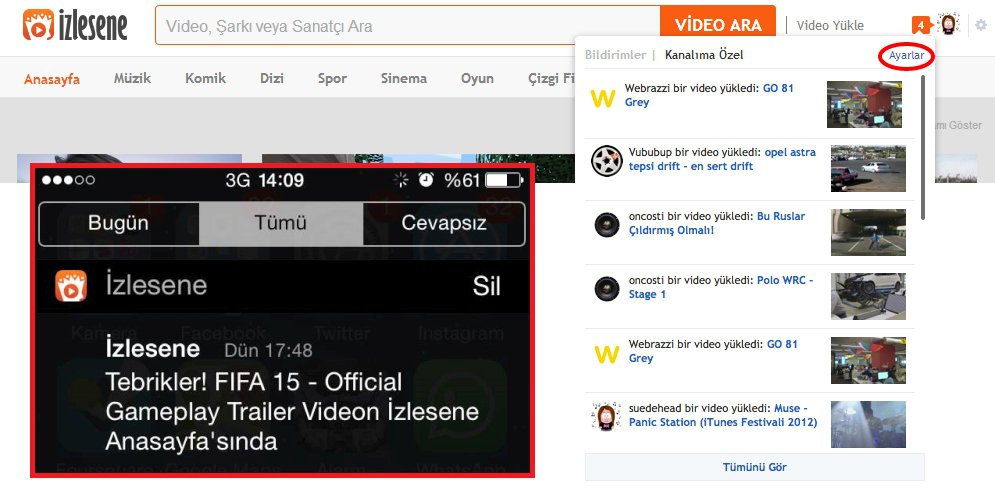Screen dimensions: 995x496
Task: Select the Anasayfa navigation item
Action: 52,79
